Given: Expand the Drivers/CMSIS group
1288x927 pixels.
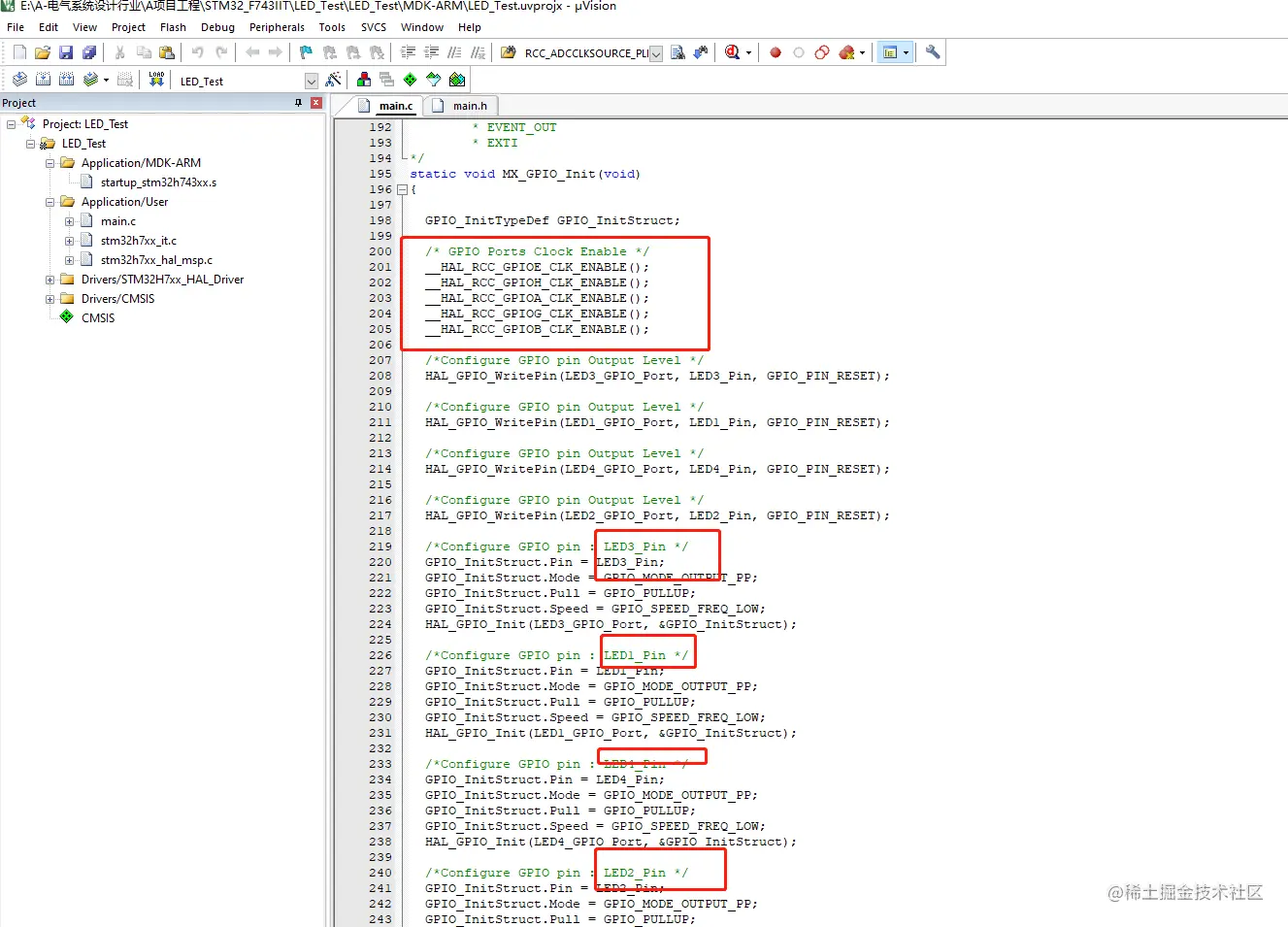Looking at the screenshot, I should click(50, 299).
